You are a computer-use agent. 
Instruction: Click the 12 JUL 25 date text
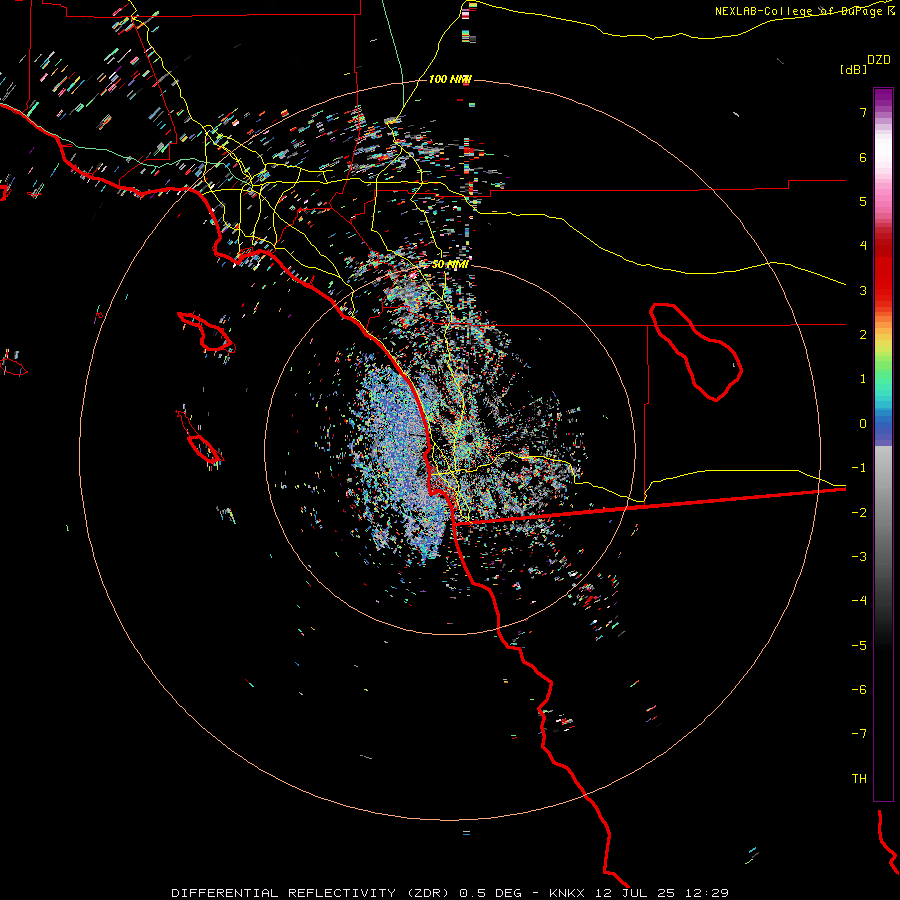(x=634, y=893)
